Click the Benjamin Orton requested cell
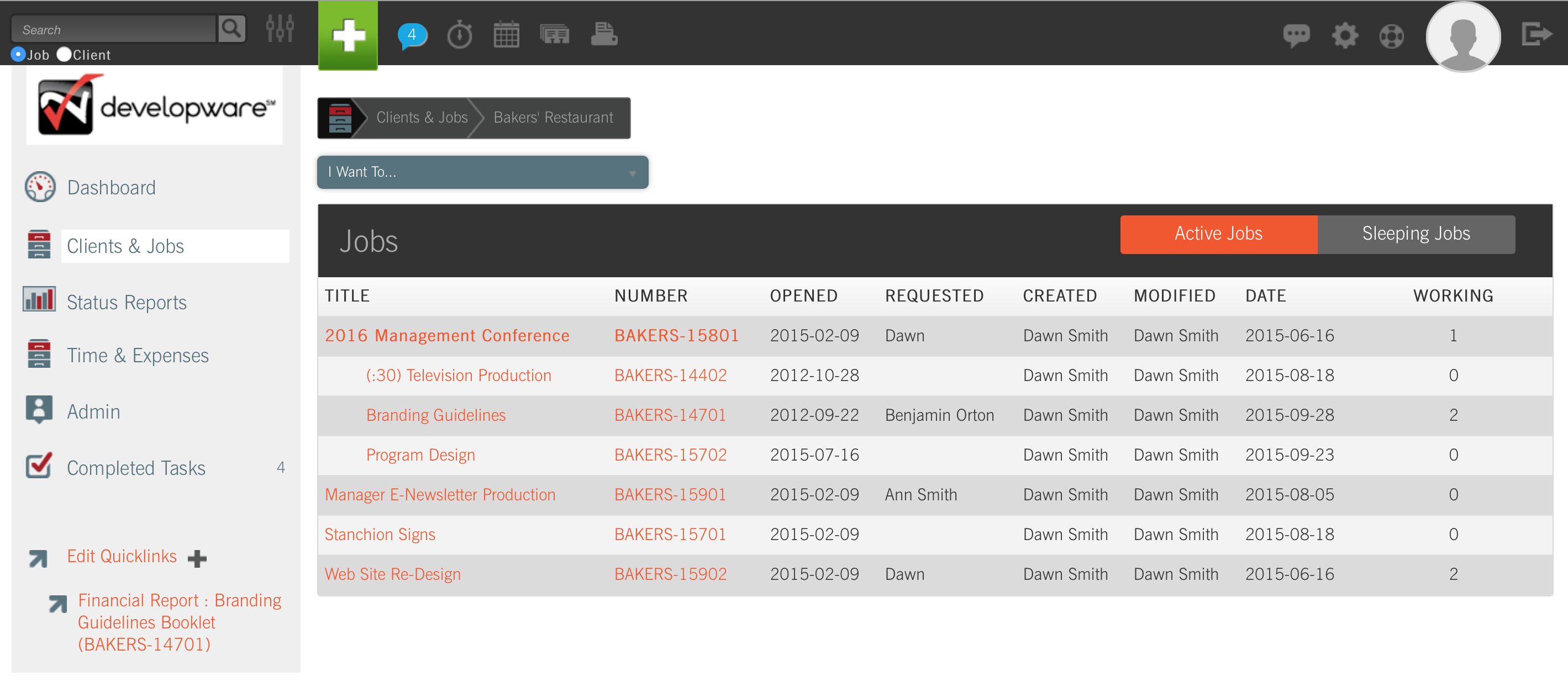Screen dimensions: 1568x687 point(939,415)
